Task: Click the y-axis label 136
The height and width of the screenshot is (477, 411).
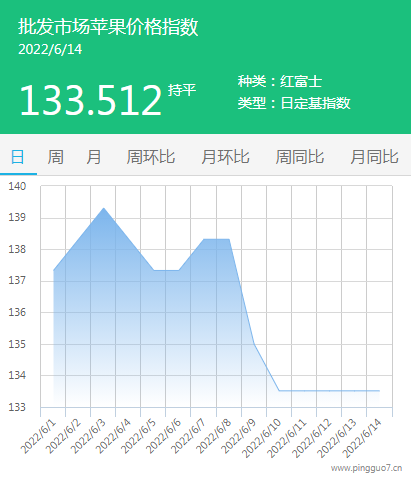Action: pyautogui.click(x=17, y=312)
